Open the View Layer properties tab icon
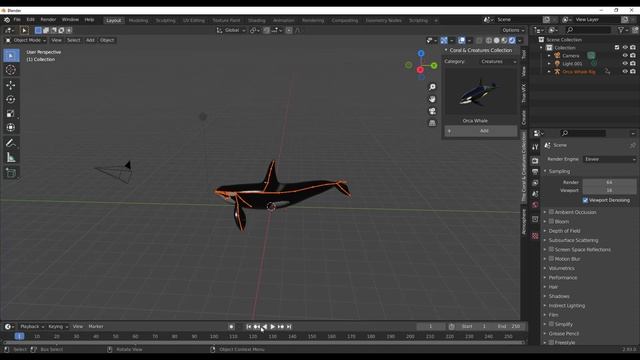This screenshot has height=360, width=640. pos(535,183)
